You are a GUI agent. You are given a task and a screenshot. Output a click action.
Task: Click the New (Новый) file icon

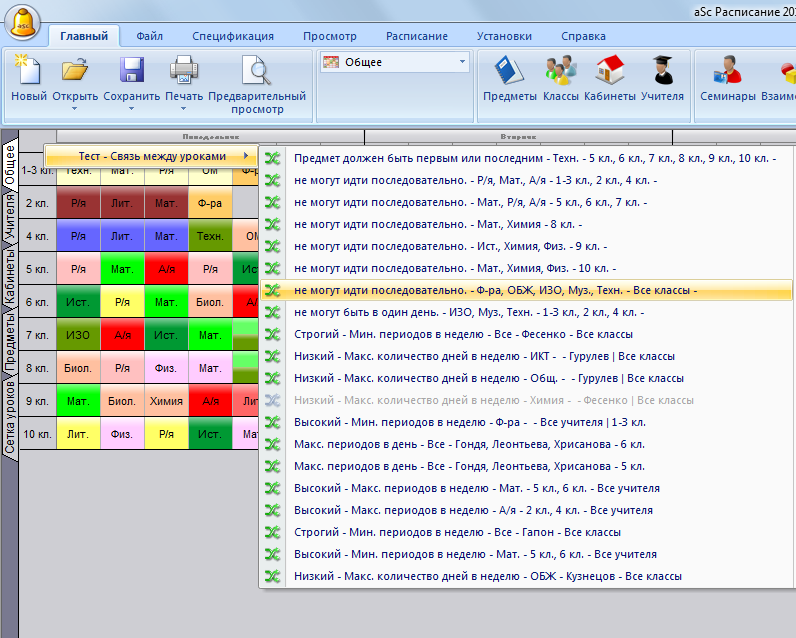click(x=28, y=72)
